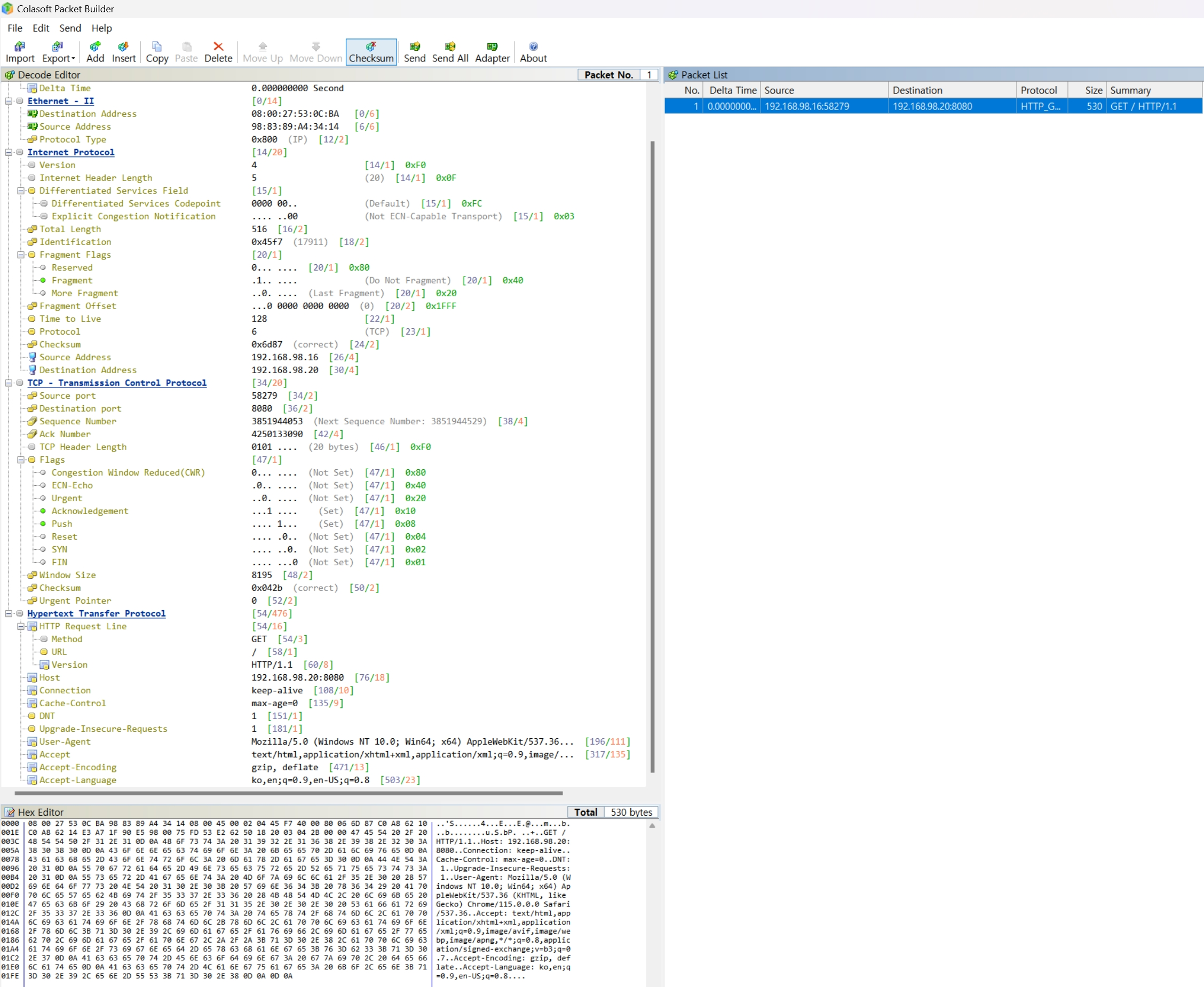This screenshot has width=1204, height=987.
Task: Select the Hypertext Transfer Protocol link
Action: 96,613
